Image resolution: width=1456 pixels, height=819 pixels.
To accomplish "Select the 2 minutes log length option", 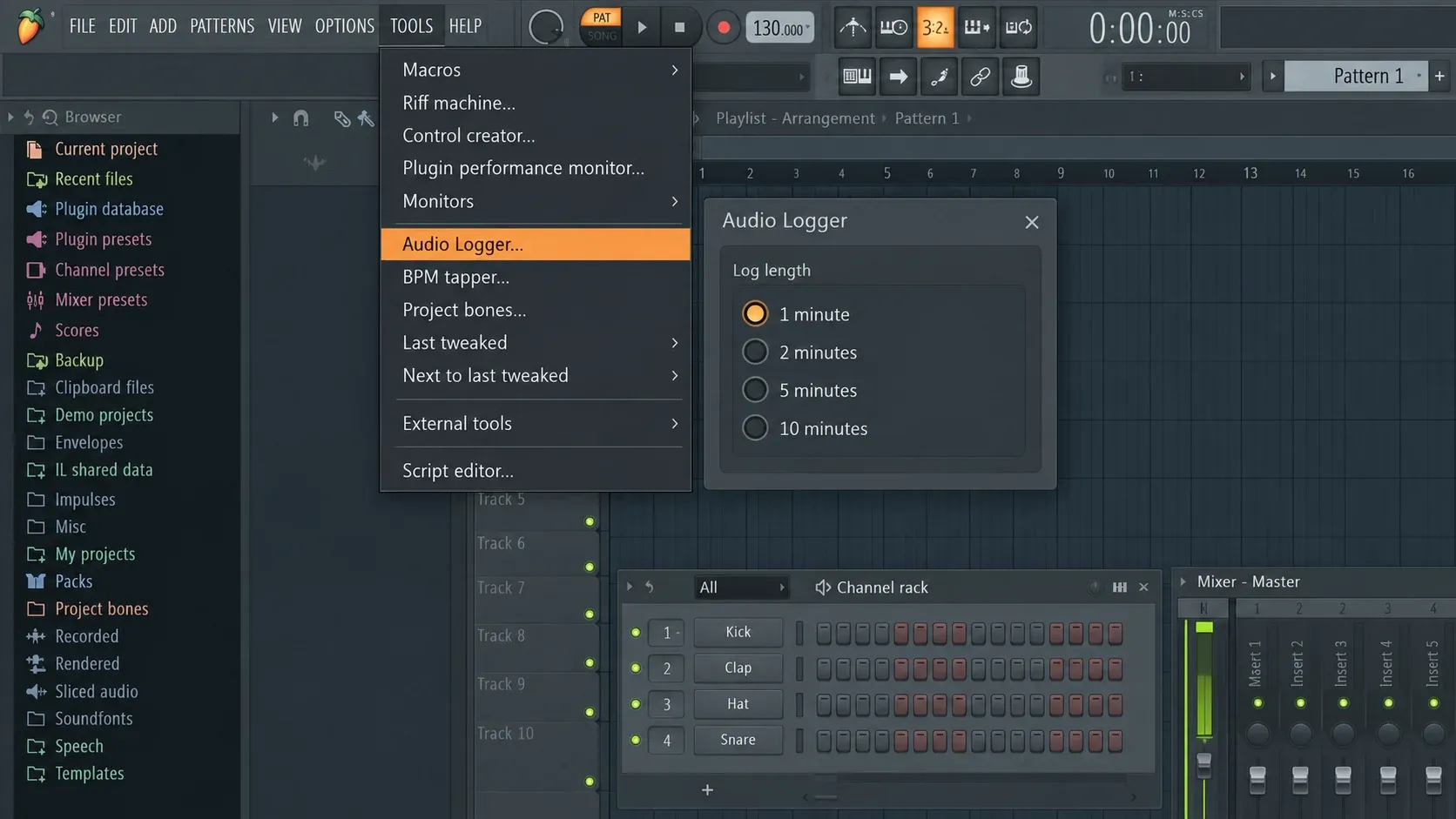I will click(x=755, y=352).
